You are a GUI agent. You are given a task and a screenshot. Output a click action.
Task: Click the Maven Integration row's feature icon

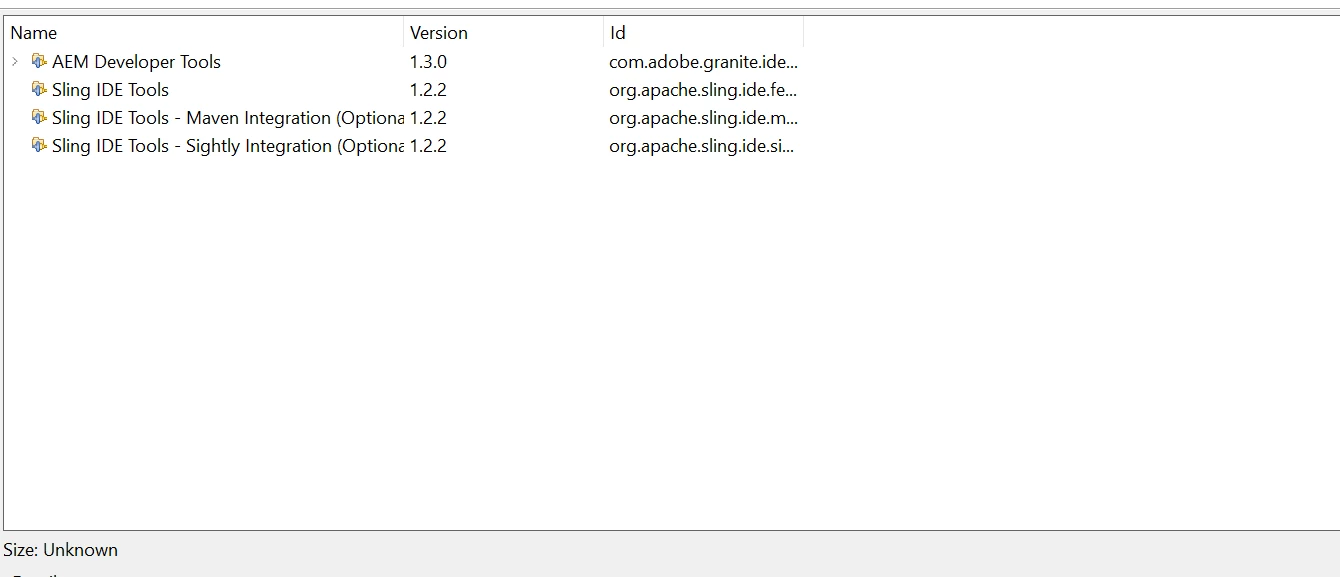[39, 118]
